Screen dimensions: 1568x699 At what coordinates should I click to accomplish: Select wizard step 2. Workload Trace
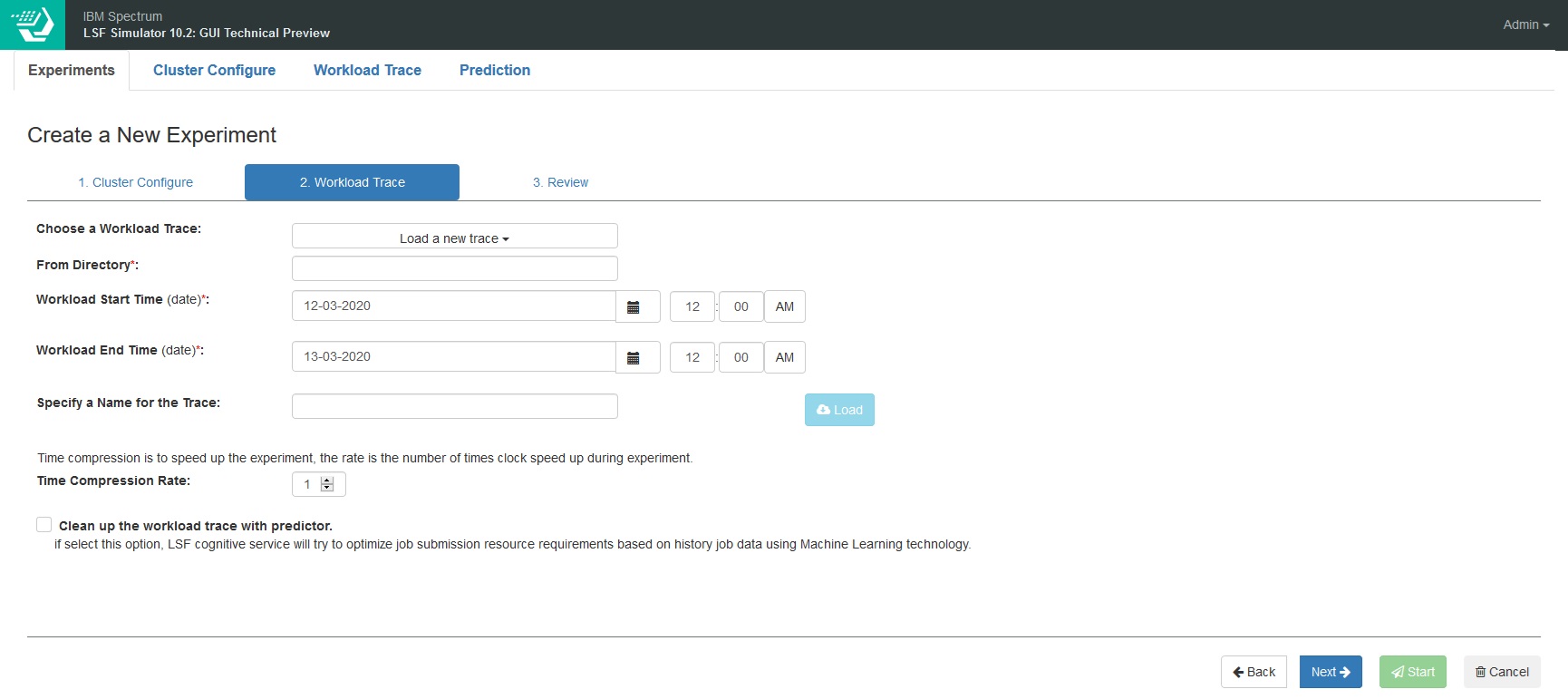tap(352, 182)
